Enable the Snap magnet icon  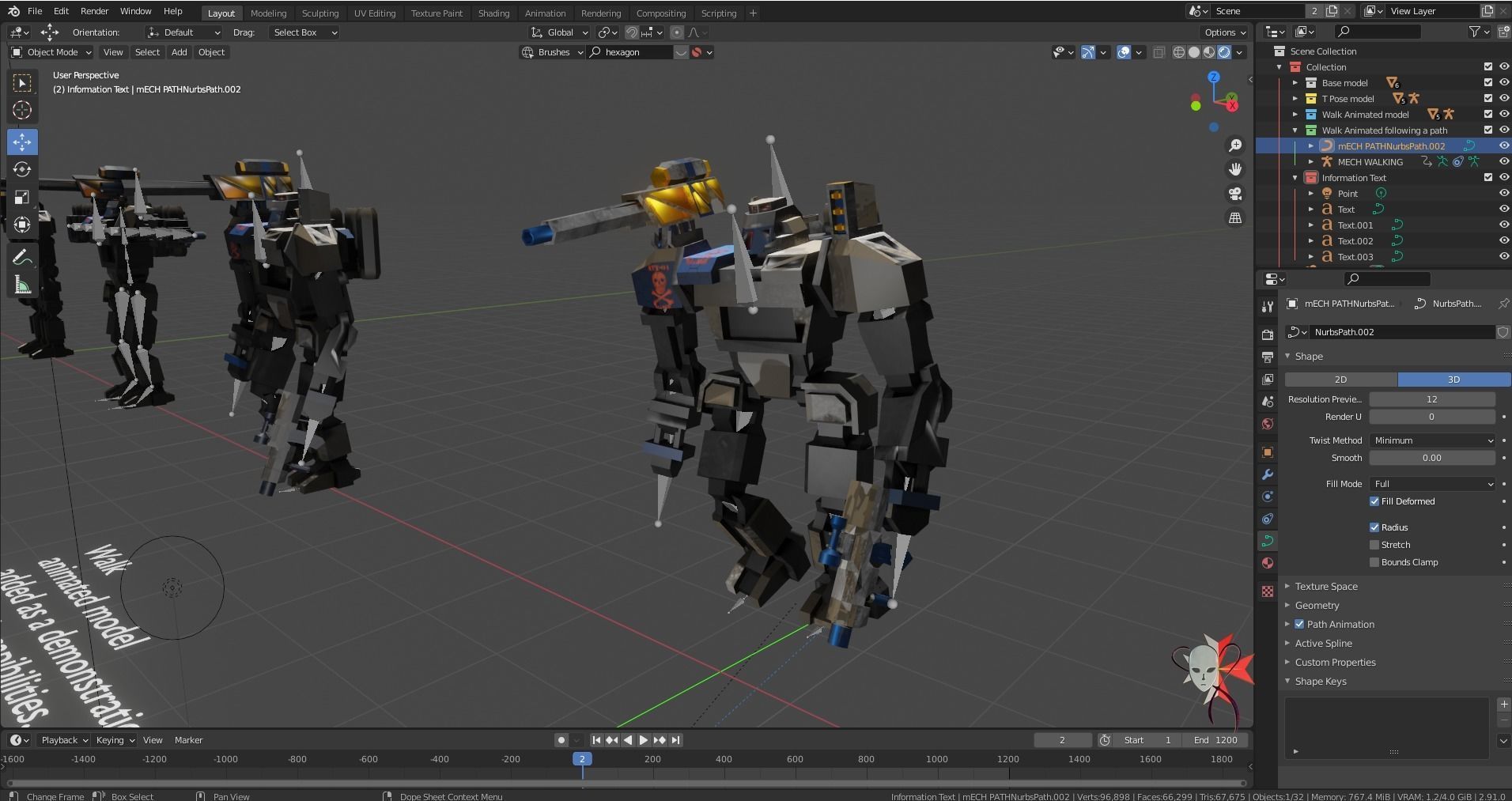pyautogui.click(x=632, y=32)
